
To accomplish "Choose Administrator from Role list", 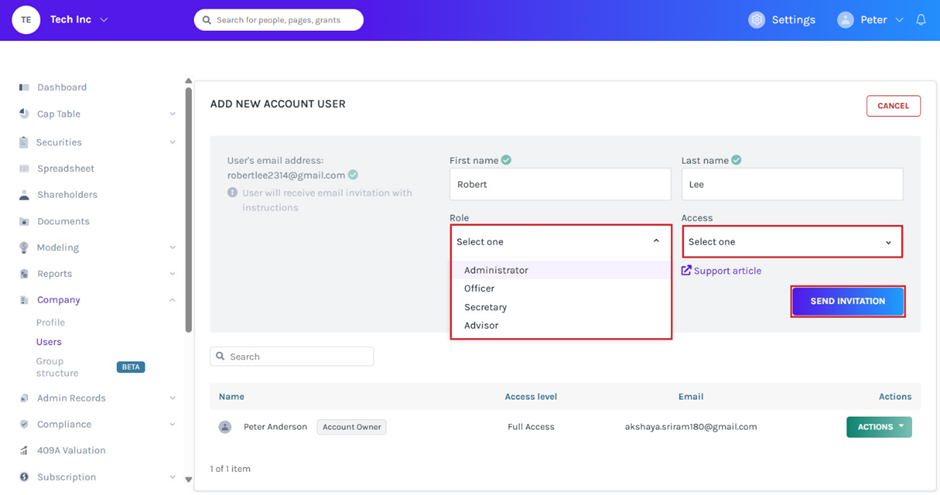I will pos(561,270).
